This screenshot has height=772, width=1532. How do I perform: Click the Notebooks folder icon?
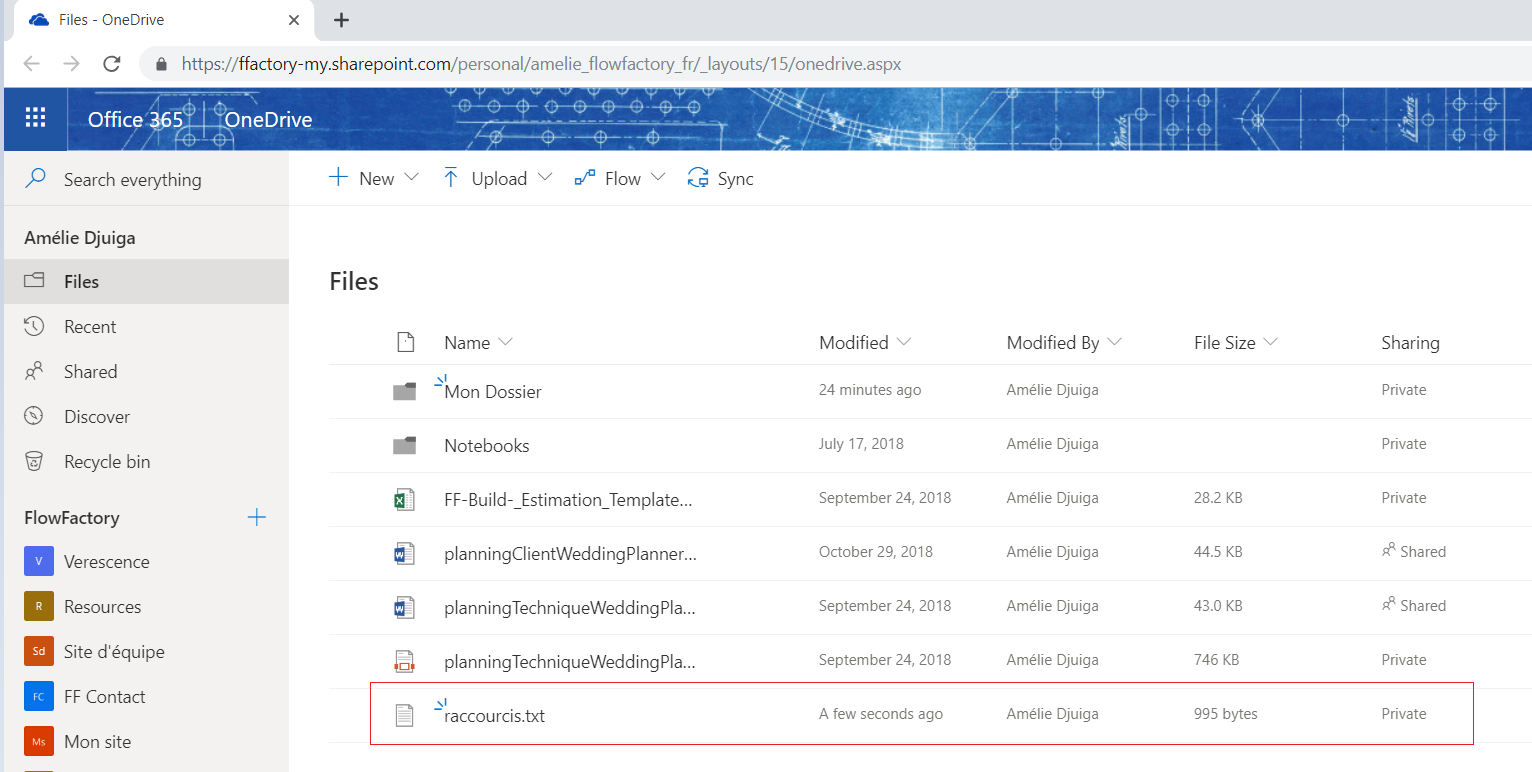coord(404,446)
